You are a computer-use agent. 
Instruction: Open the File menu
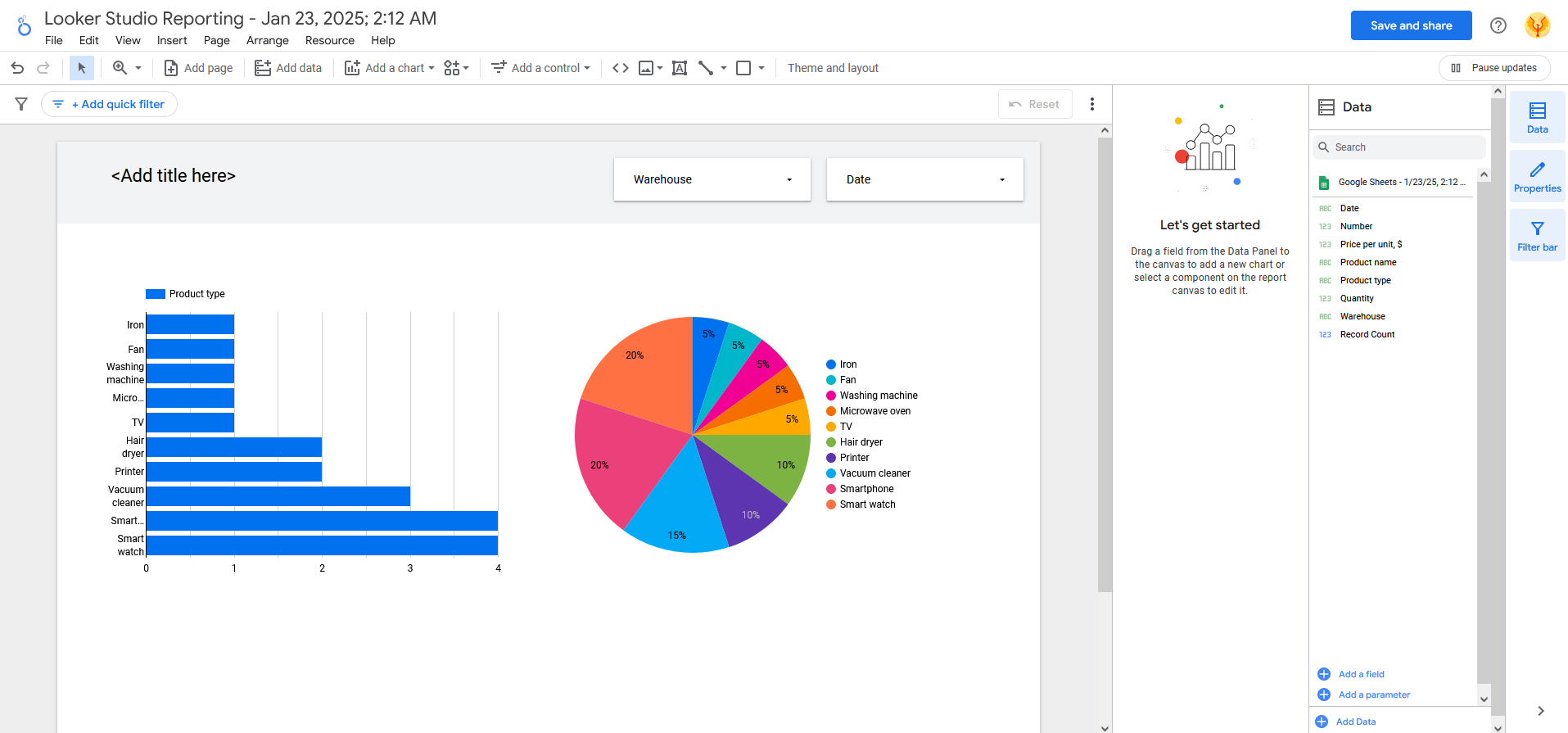tap(54, 40)
